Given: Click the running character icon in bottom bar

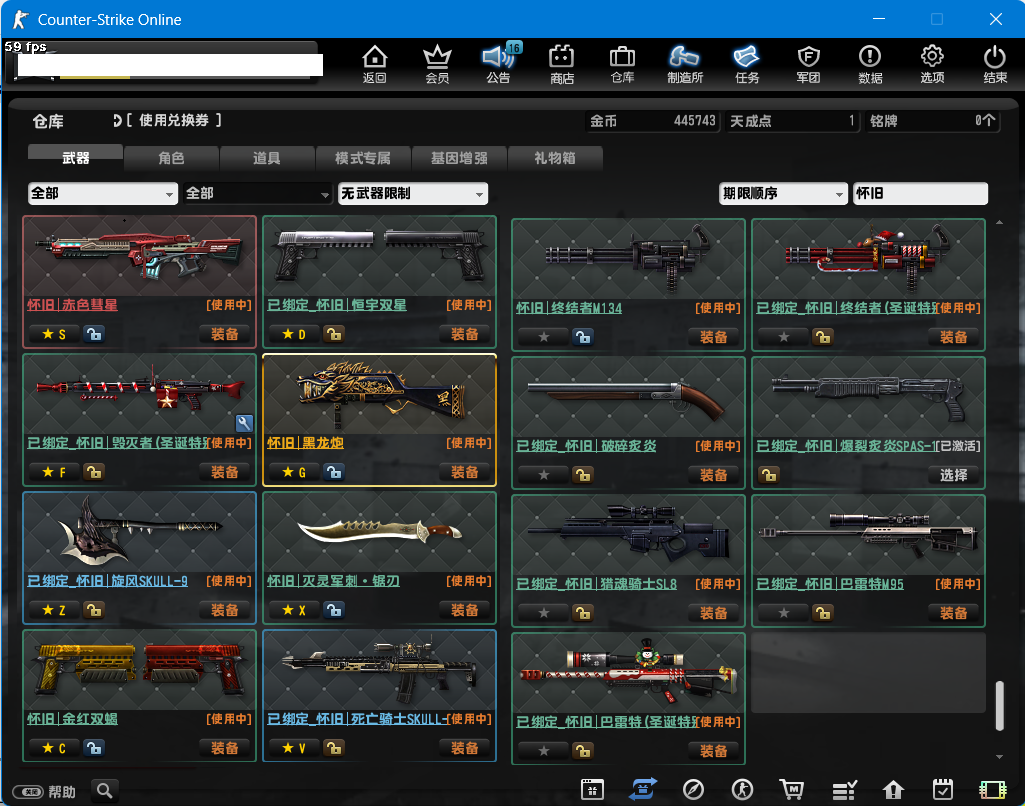Looking at the screenshot, I should [742, 790].
